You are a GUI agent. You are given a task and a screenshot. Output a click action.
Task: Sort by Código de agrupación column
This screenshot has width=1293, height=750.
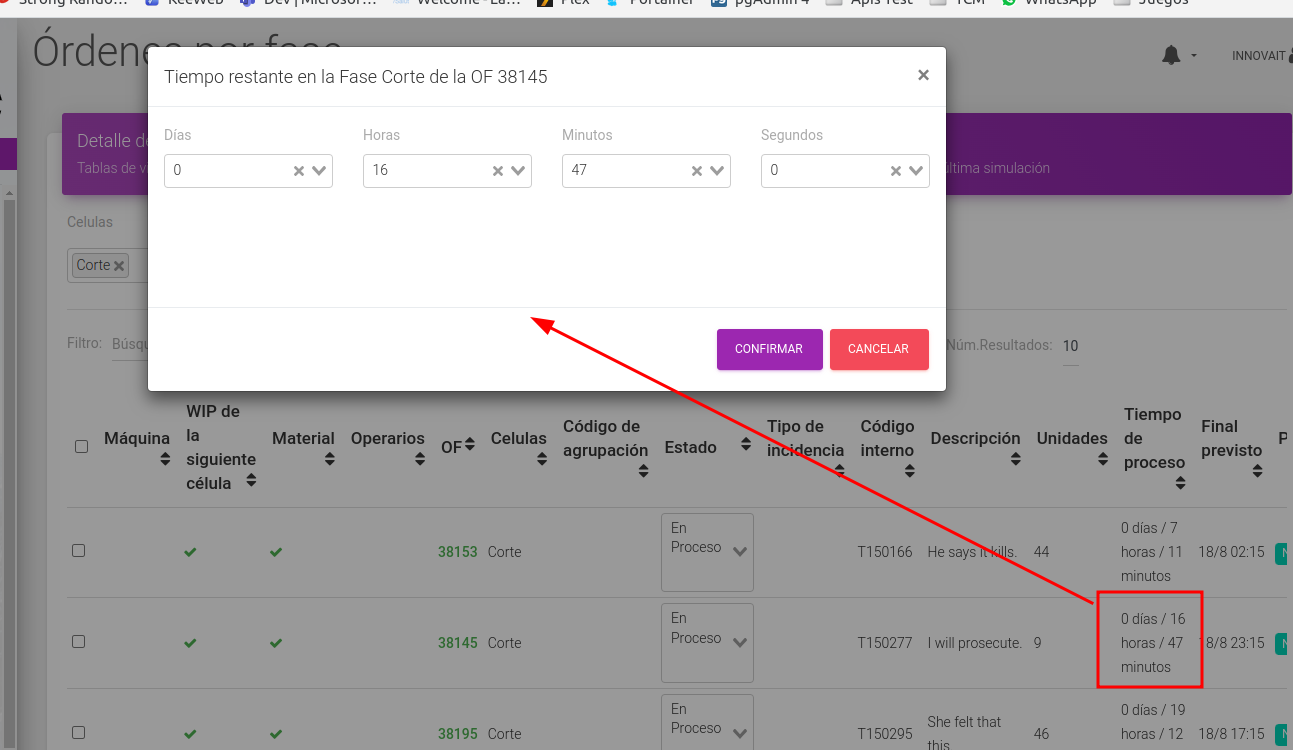pos(643,471)
